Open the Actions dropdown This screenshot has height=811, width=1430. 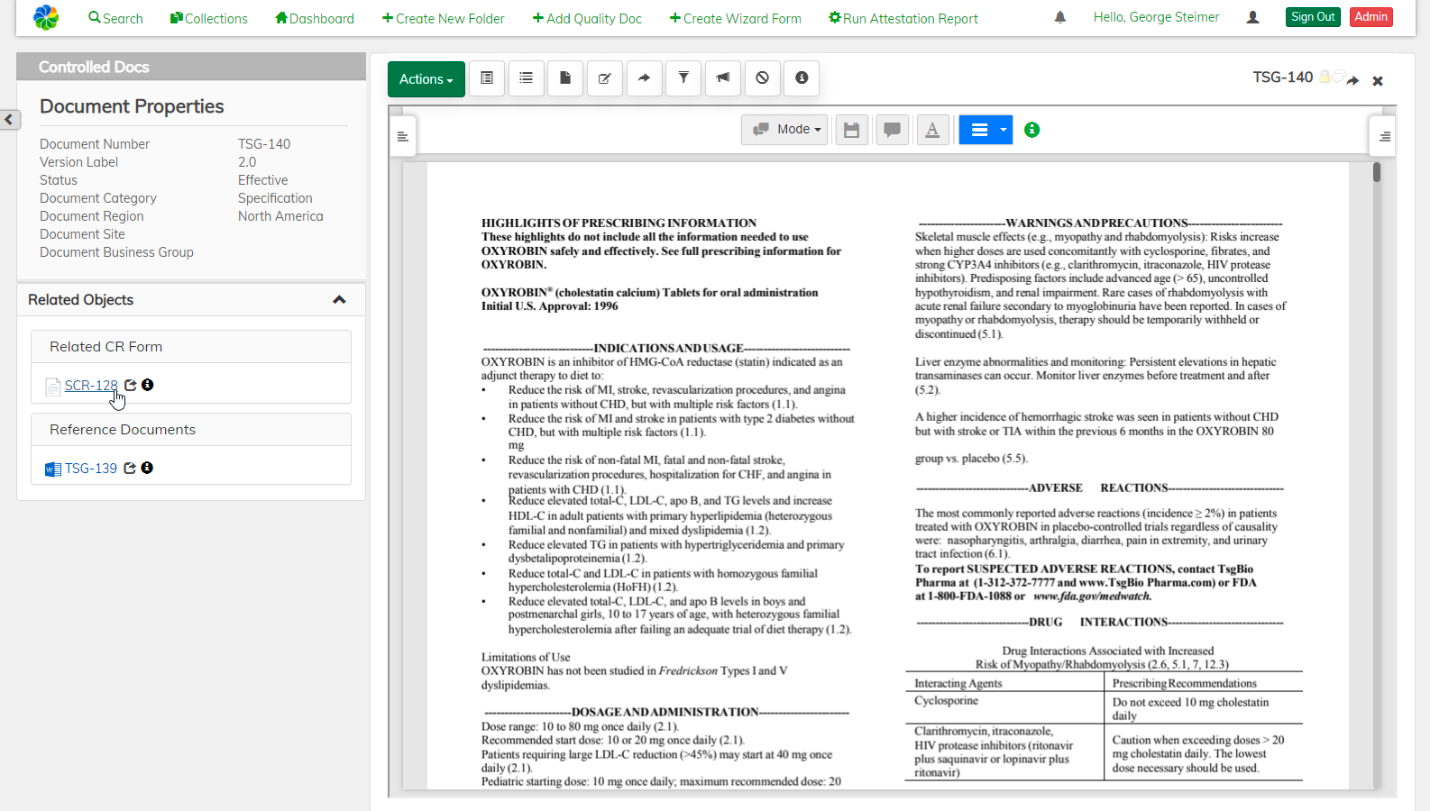click(426, 78)
